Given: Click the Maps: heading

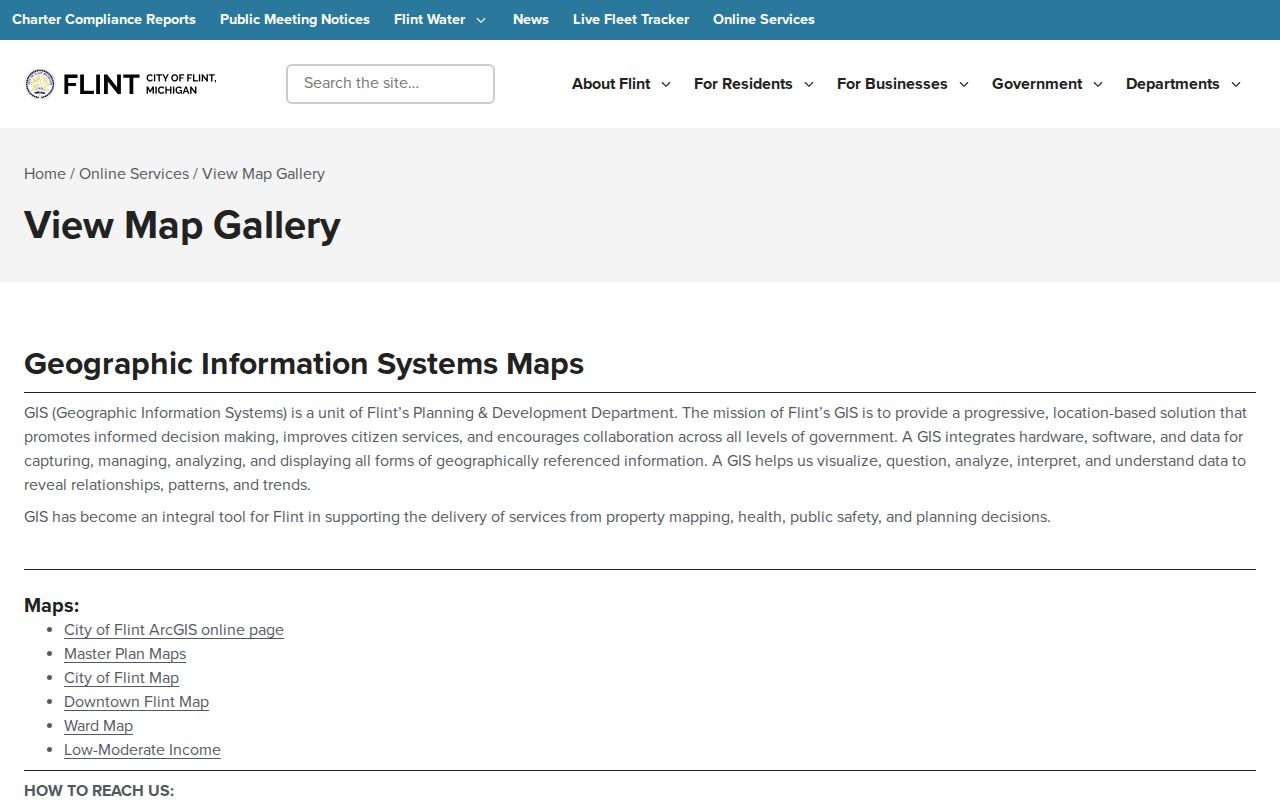Looking at the screenshot, I should [51, 605].
